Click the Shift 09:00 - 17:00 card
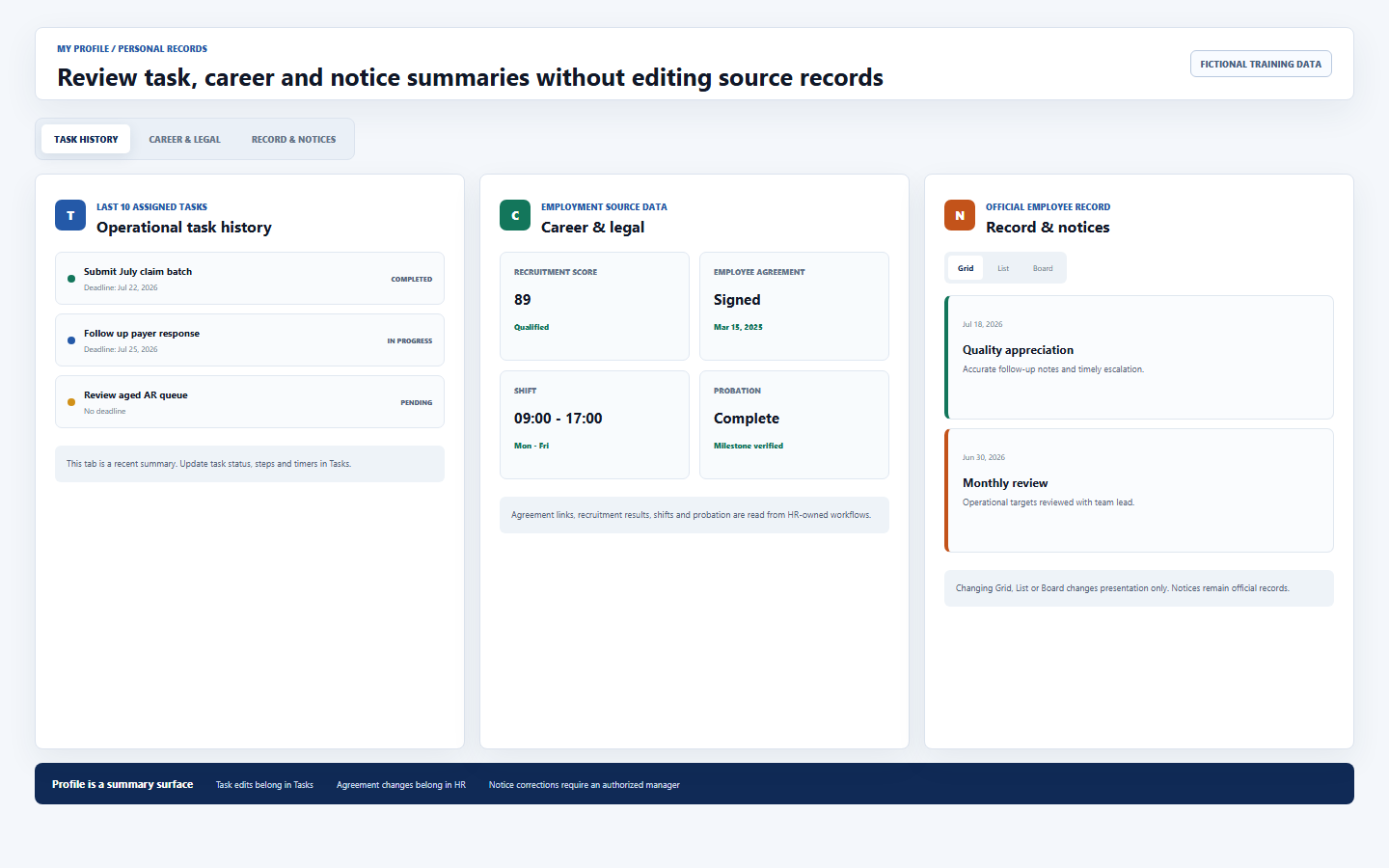Screen dimensions: 1389x868 pos(594,424)
